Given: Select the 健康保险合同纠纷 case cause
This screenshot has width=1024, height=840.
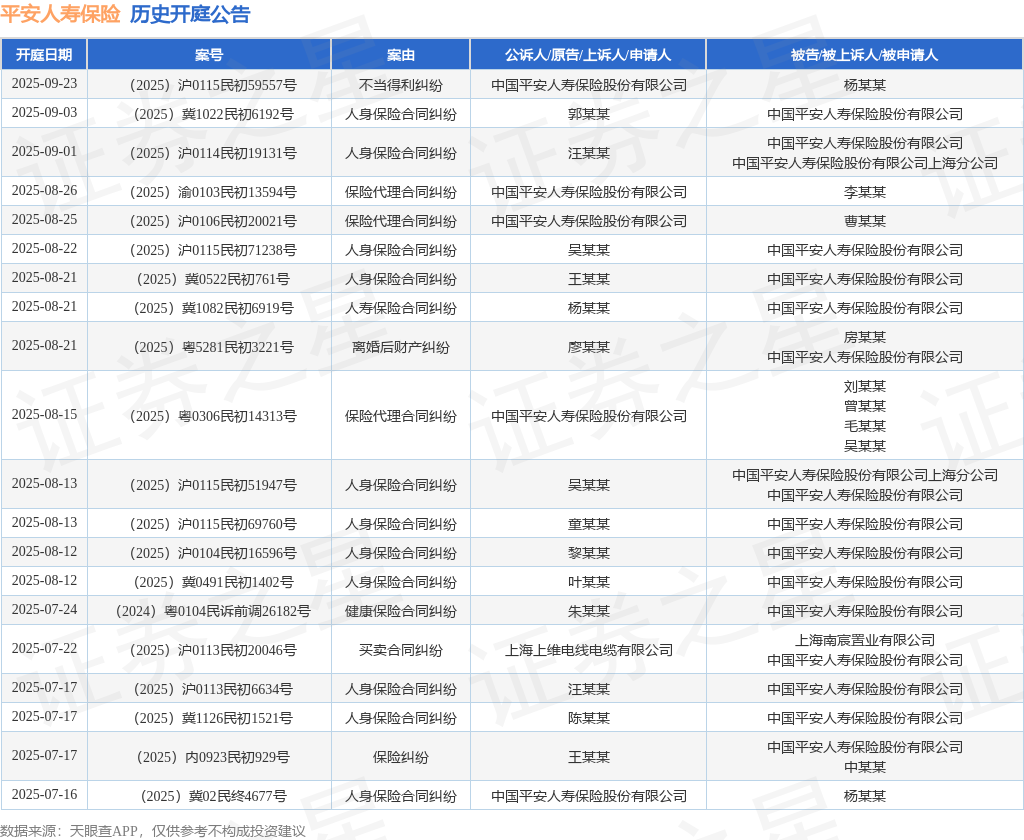Looking at the screenshot, I should 400,611.
